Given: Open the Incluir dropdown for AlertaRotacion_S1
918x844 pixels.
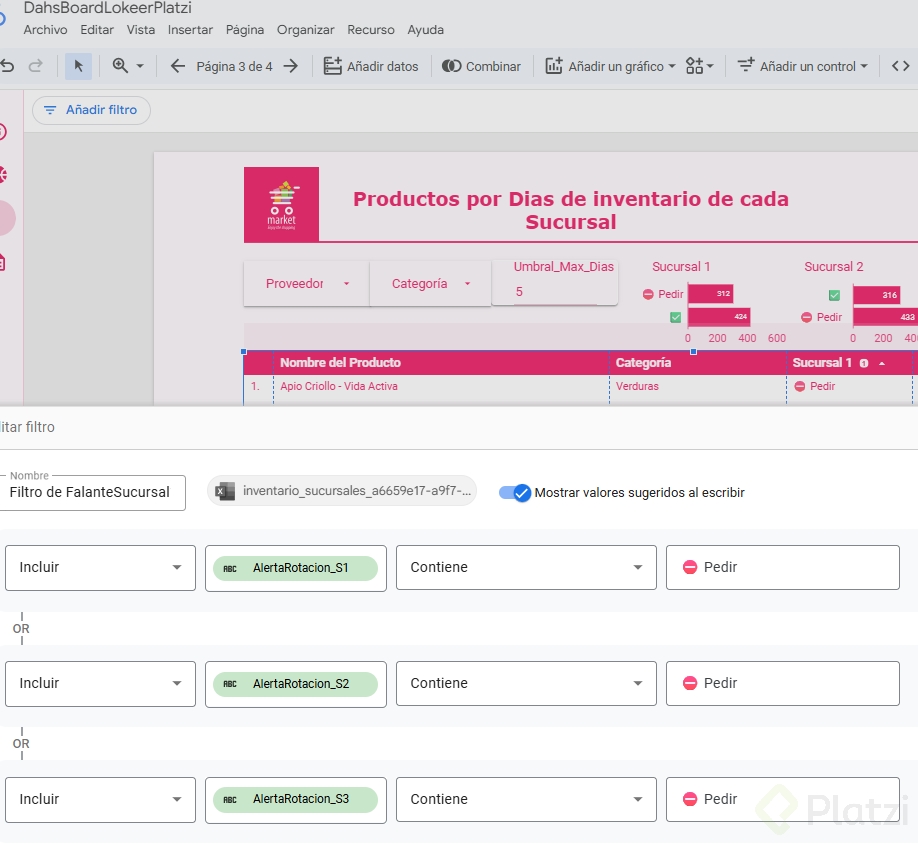Looking at the screenshot, I should coord(100,568).
